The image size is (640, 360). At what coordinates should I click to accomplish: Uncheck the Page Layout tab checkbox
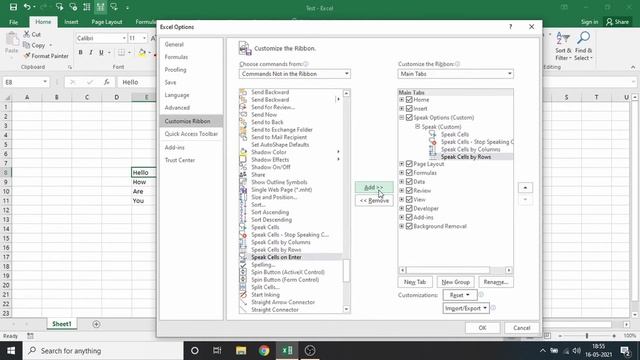click(409, 164)
